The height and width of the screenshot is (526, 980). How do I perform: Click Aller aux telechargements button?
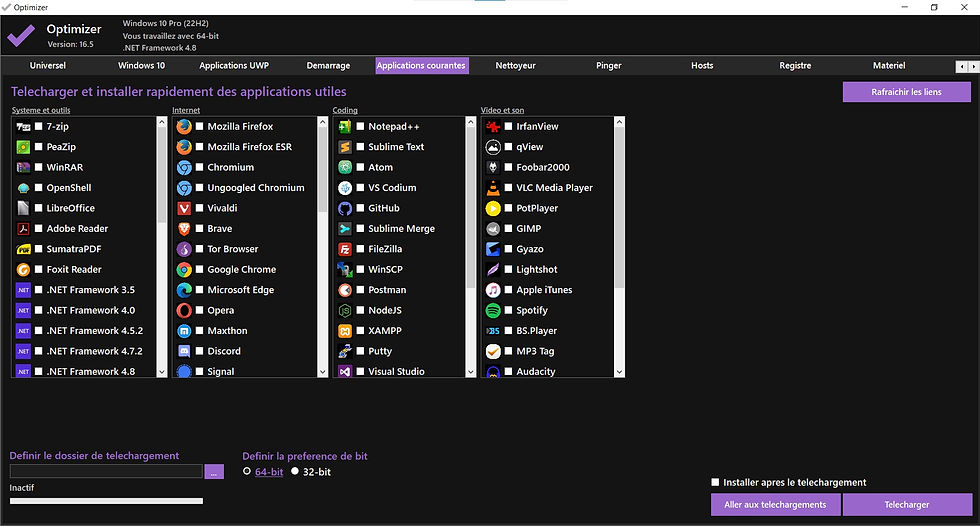point(775,505)
